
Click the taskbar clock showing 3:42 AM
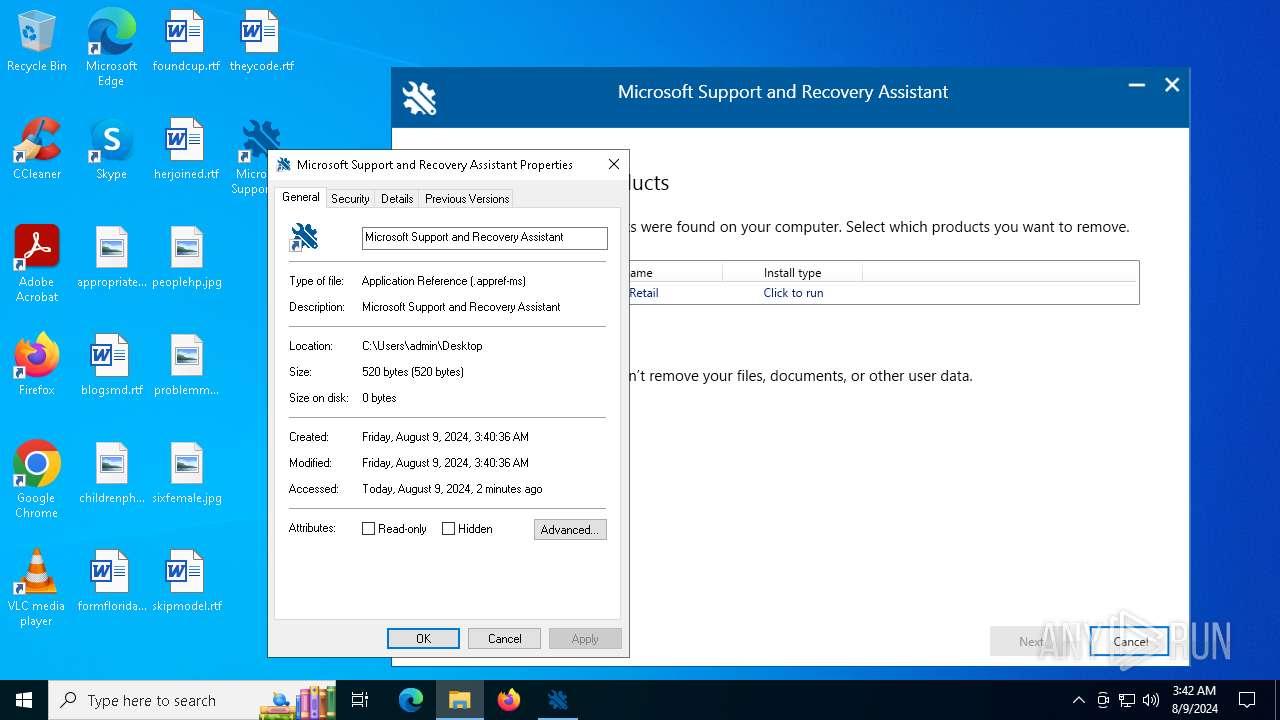coord(1194,700)
